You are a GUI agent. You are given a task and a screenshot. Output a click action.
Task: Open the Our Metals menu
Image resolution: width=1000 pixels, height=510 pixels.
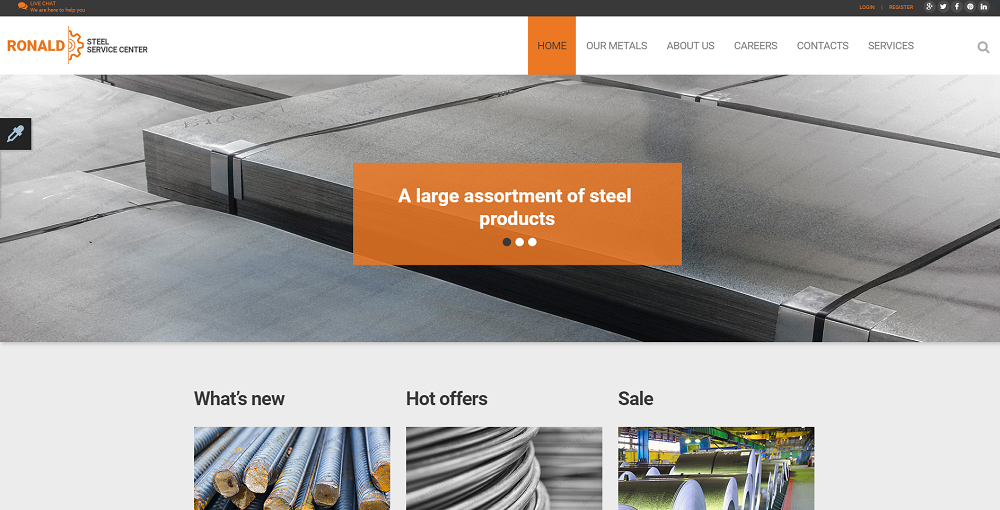click(617, 46)
